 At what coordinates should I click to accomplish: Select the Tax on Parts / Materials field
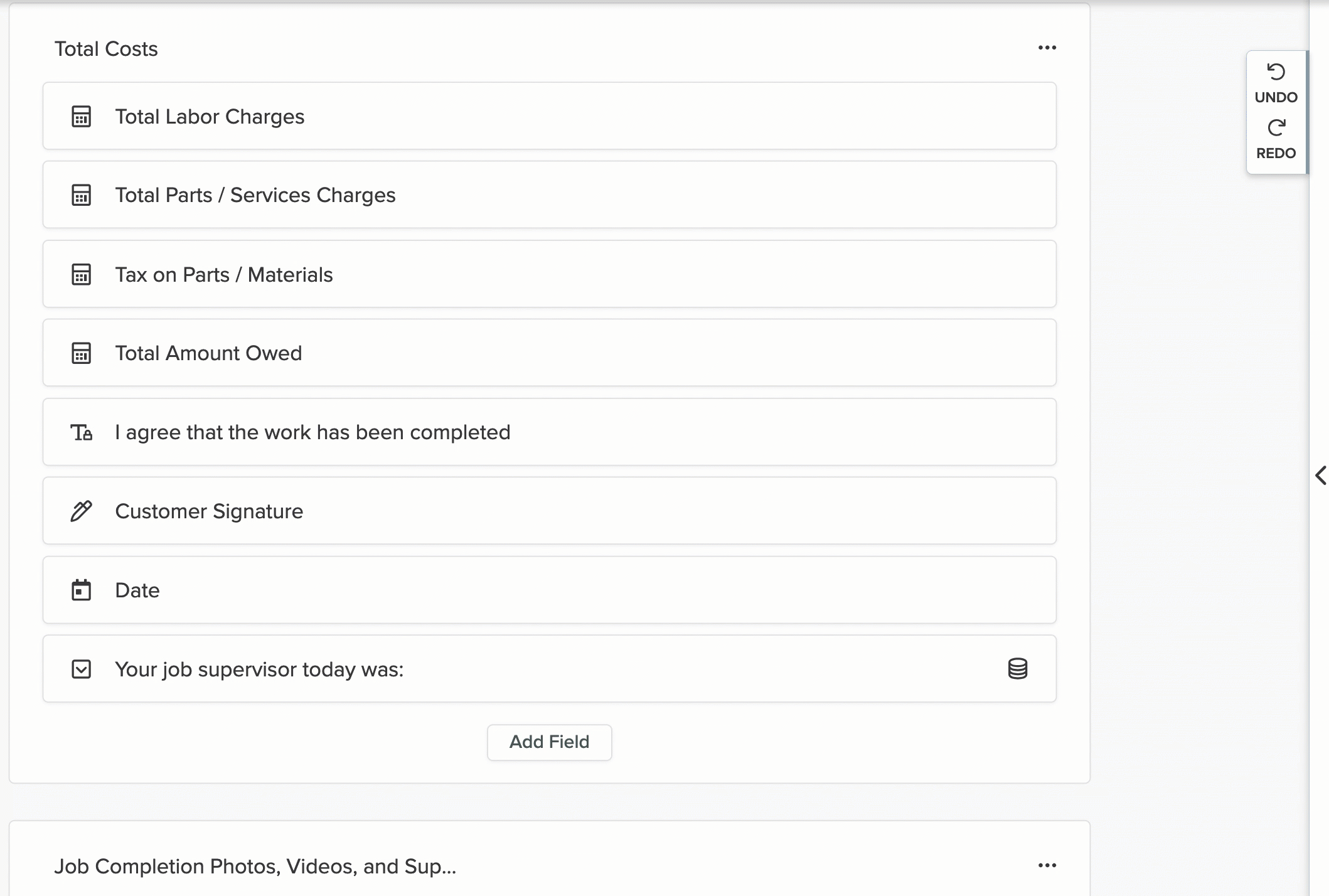[550, 274]
